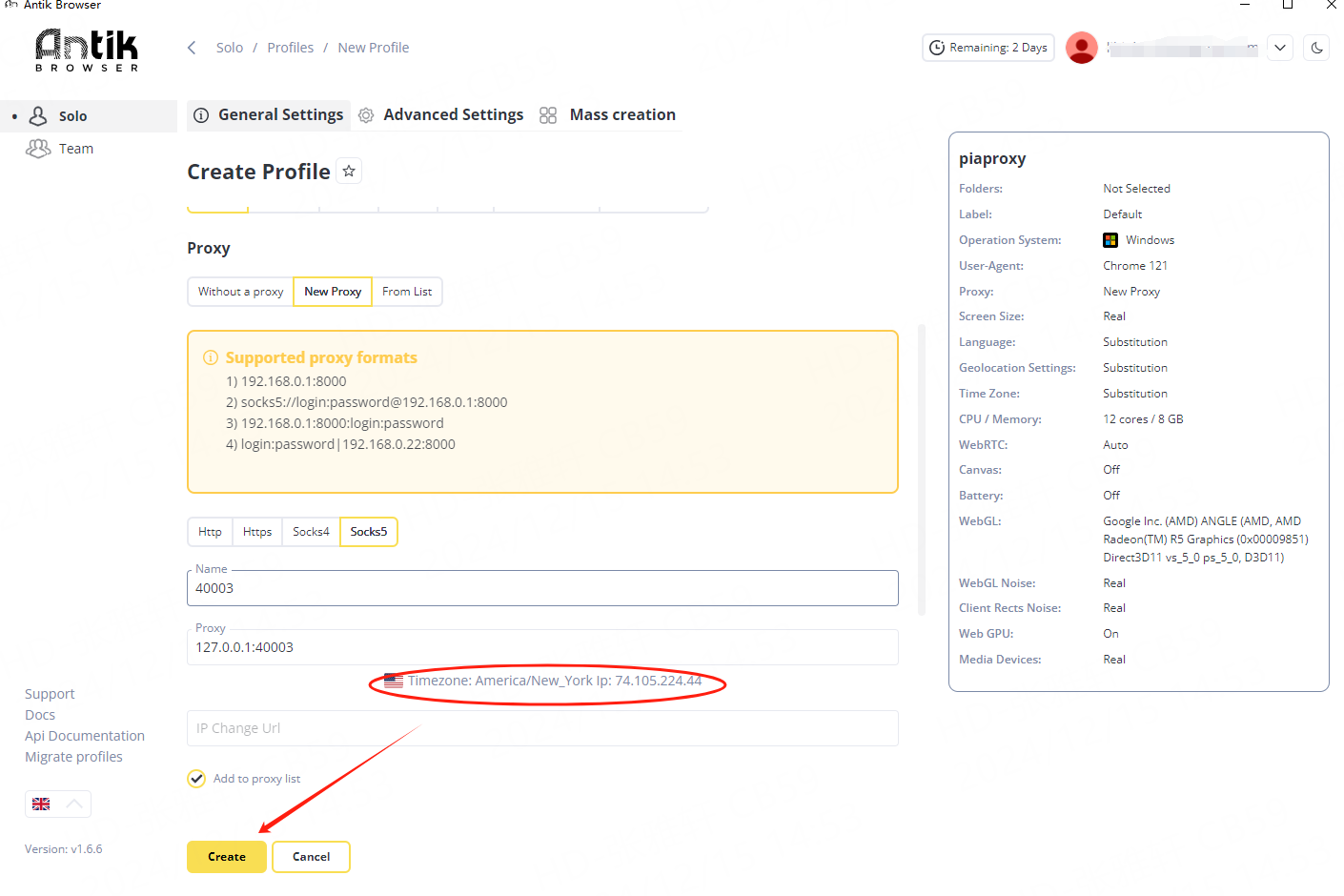Click the IP Change Url input field

(542, 728)
